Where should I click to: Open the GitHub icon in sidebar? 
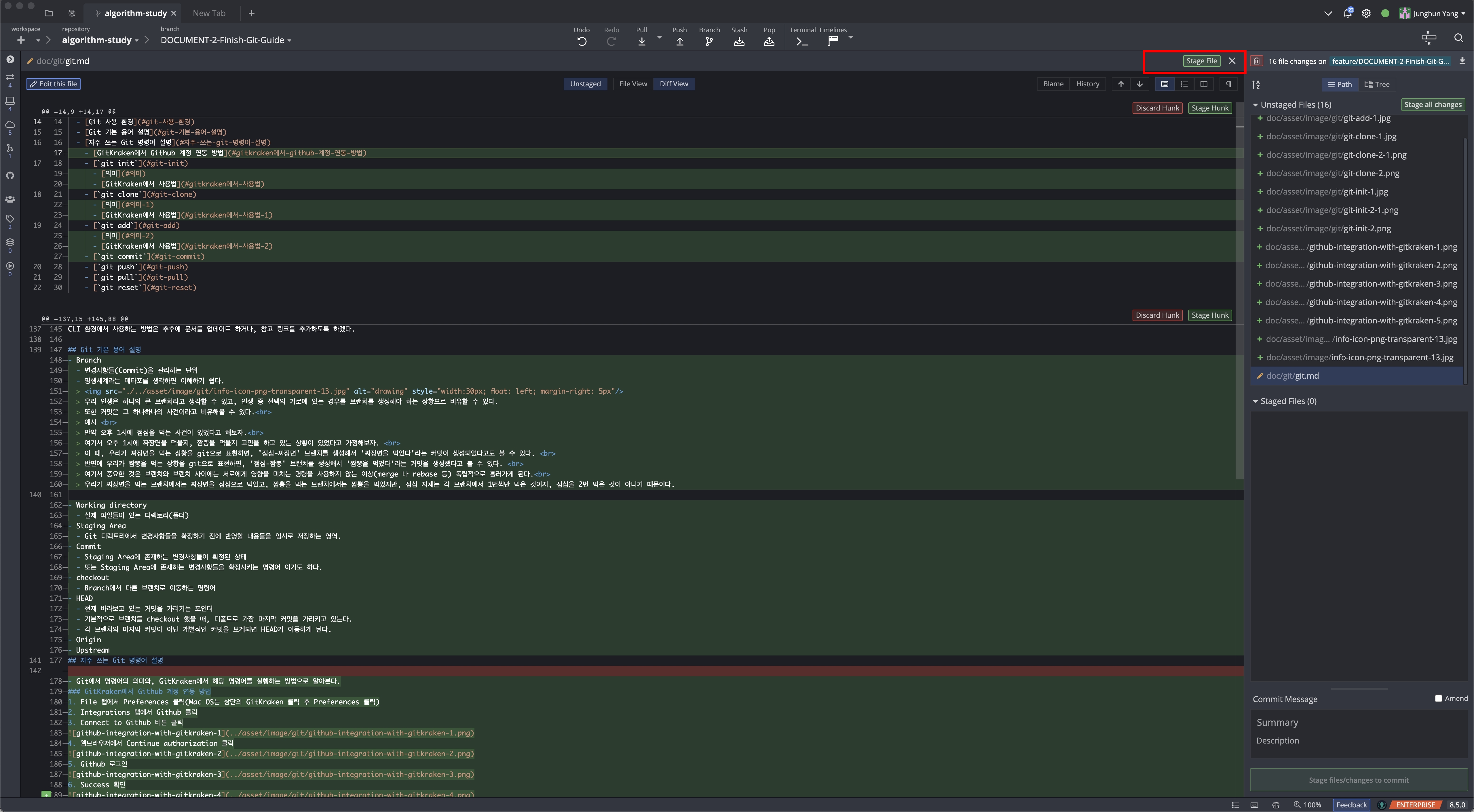(x=10, y=176)
